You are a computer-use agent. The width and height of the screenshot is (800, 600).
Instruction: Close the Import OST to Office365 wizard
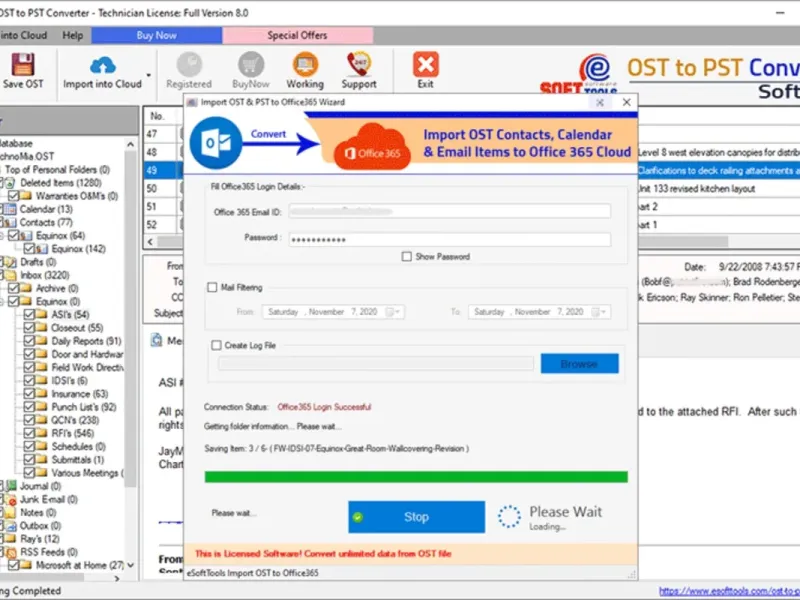[x=627, y=103]
